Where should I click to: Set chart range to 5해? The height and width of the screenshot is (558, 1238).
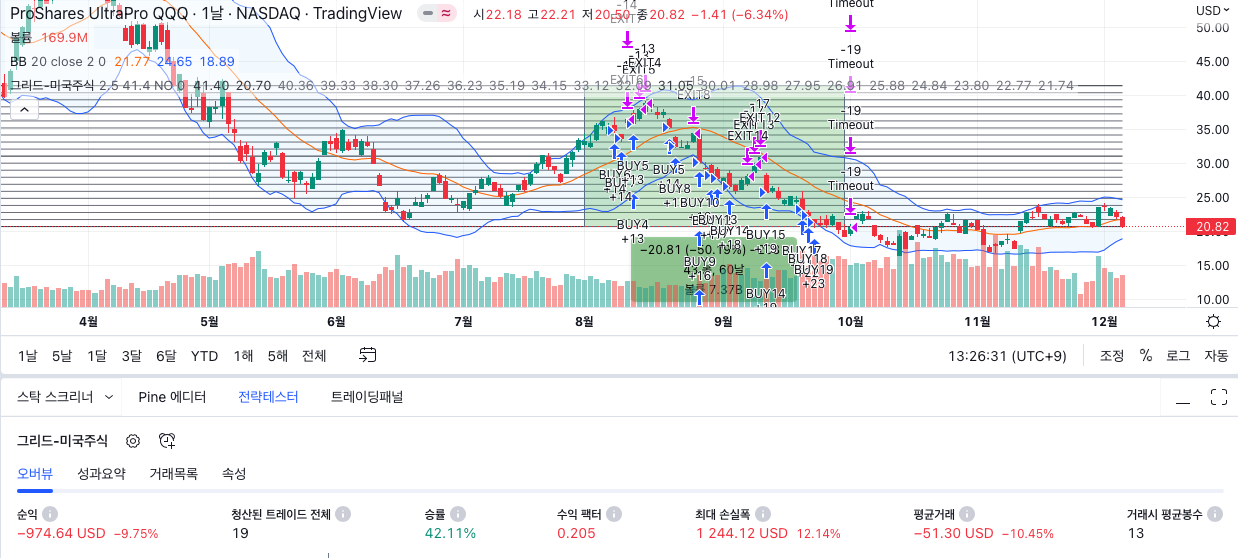tap(278, 356)
